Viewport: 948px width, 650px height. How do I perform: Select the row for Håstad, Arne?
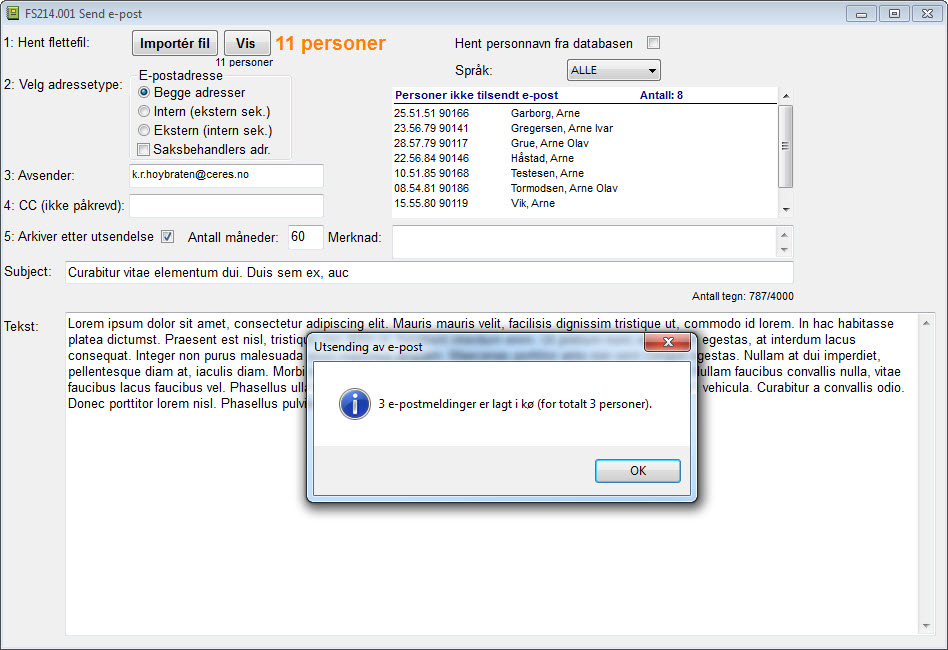pos(584,158)
